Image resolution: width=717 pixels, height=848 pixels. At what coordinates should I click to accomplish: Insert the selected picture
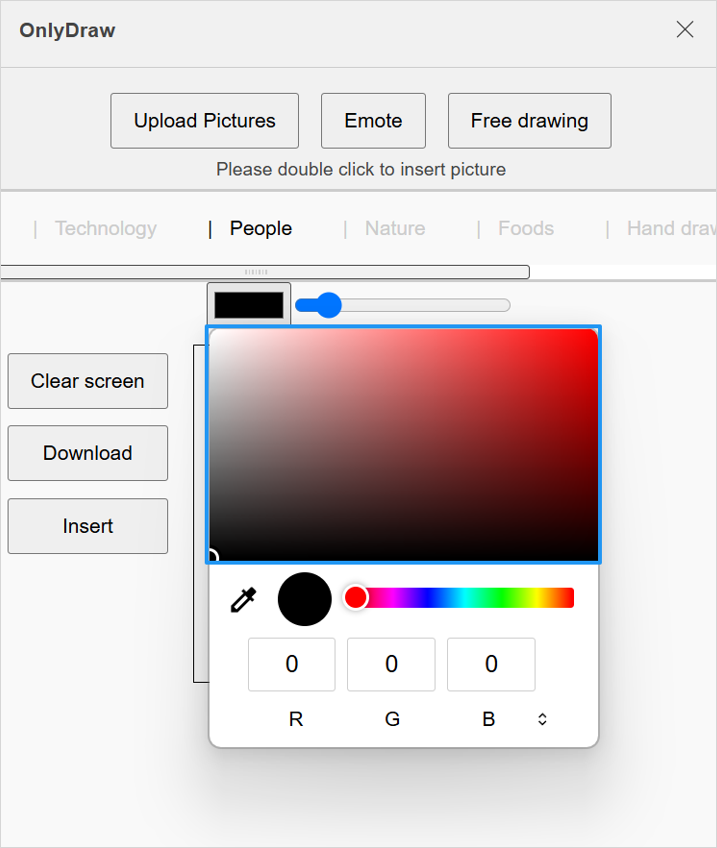87,526
